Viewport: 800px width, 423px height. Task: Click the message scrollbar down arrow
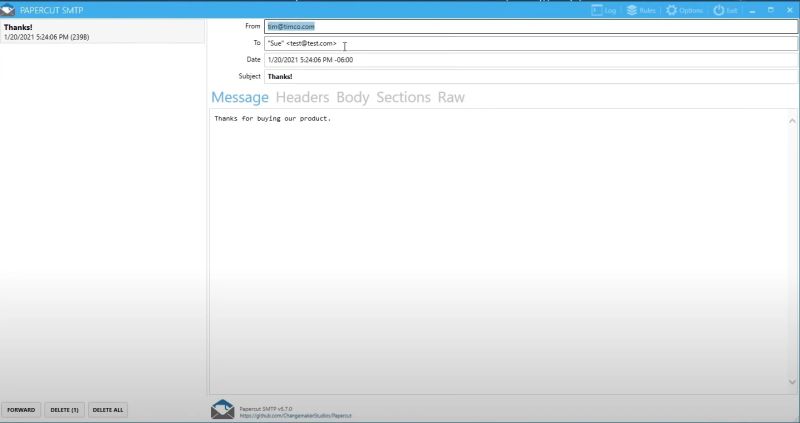point(792,382)
